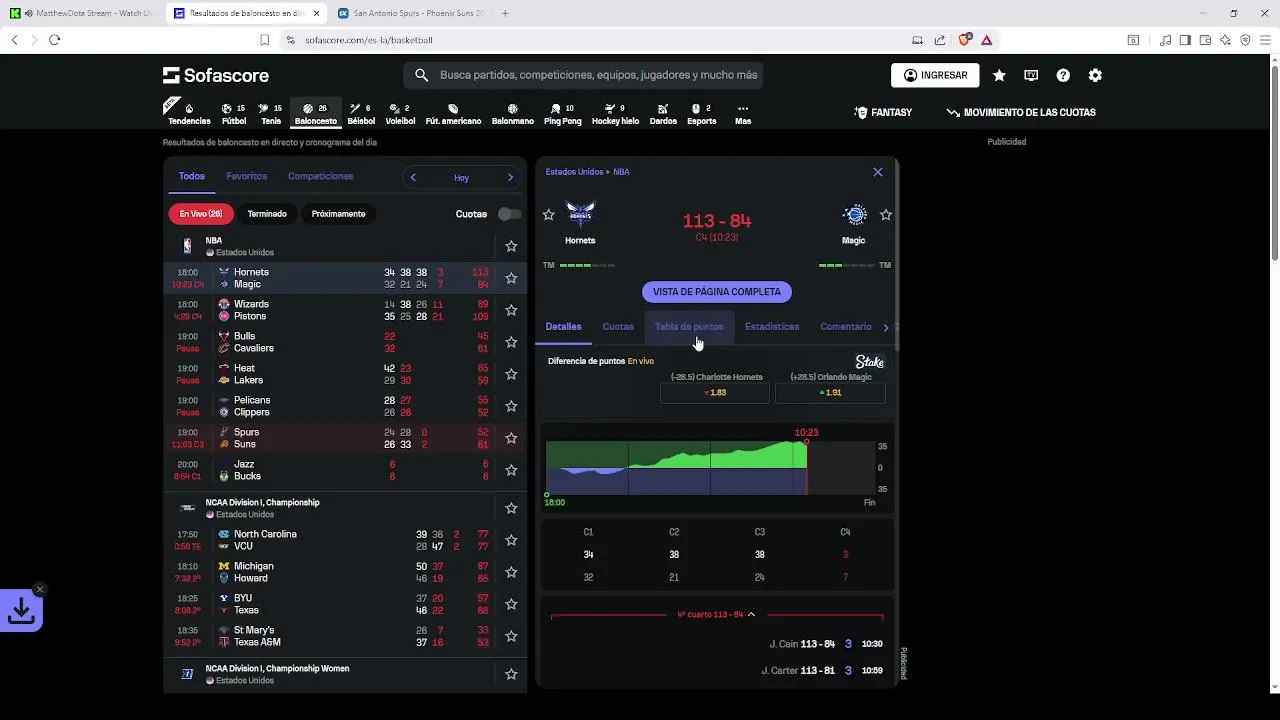
Task: Open the Tabla de puntos tab
Action: (x=689, y=327)
